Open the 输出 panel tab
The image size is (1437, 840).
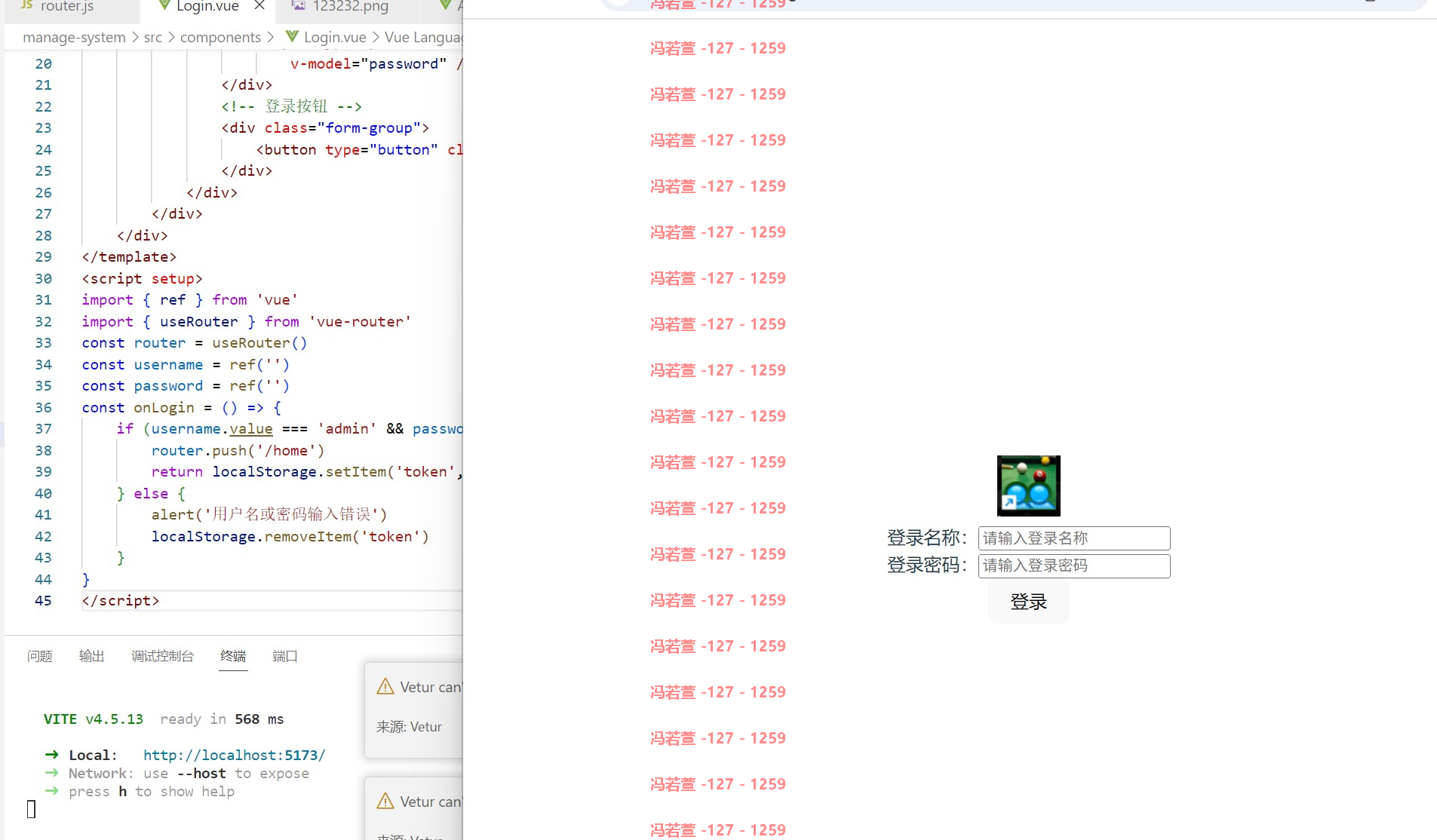[92, 656]
